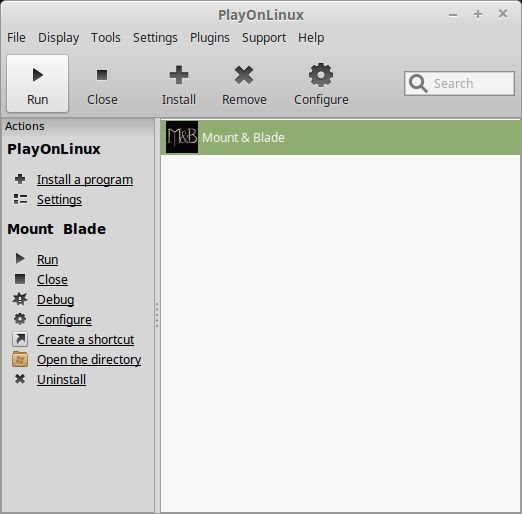
Task: Click the Close link under Mount Blade
Action: coord(52,279)
